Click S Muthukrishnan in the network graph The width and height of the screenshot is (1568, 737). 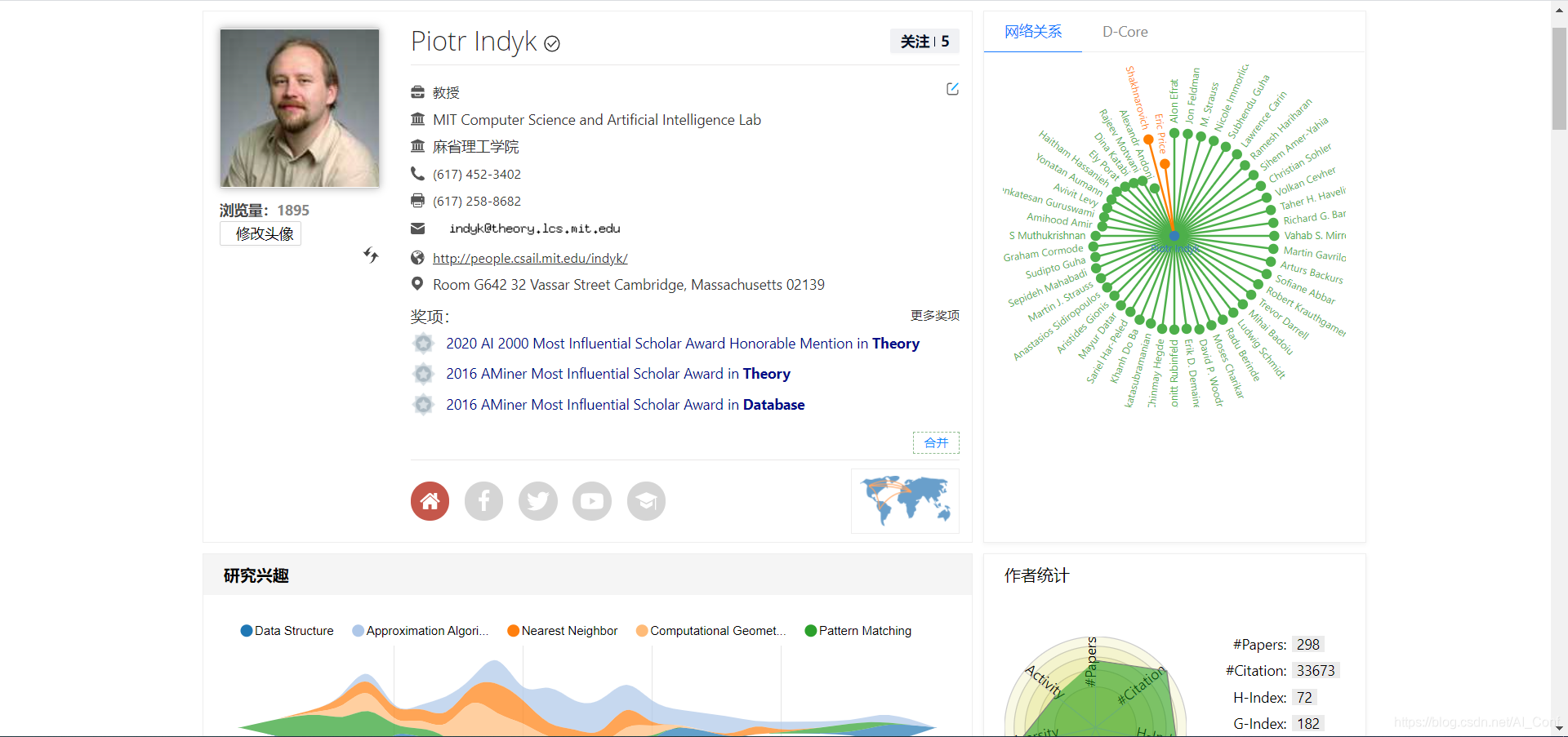click(x=1047, y=235)
